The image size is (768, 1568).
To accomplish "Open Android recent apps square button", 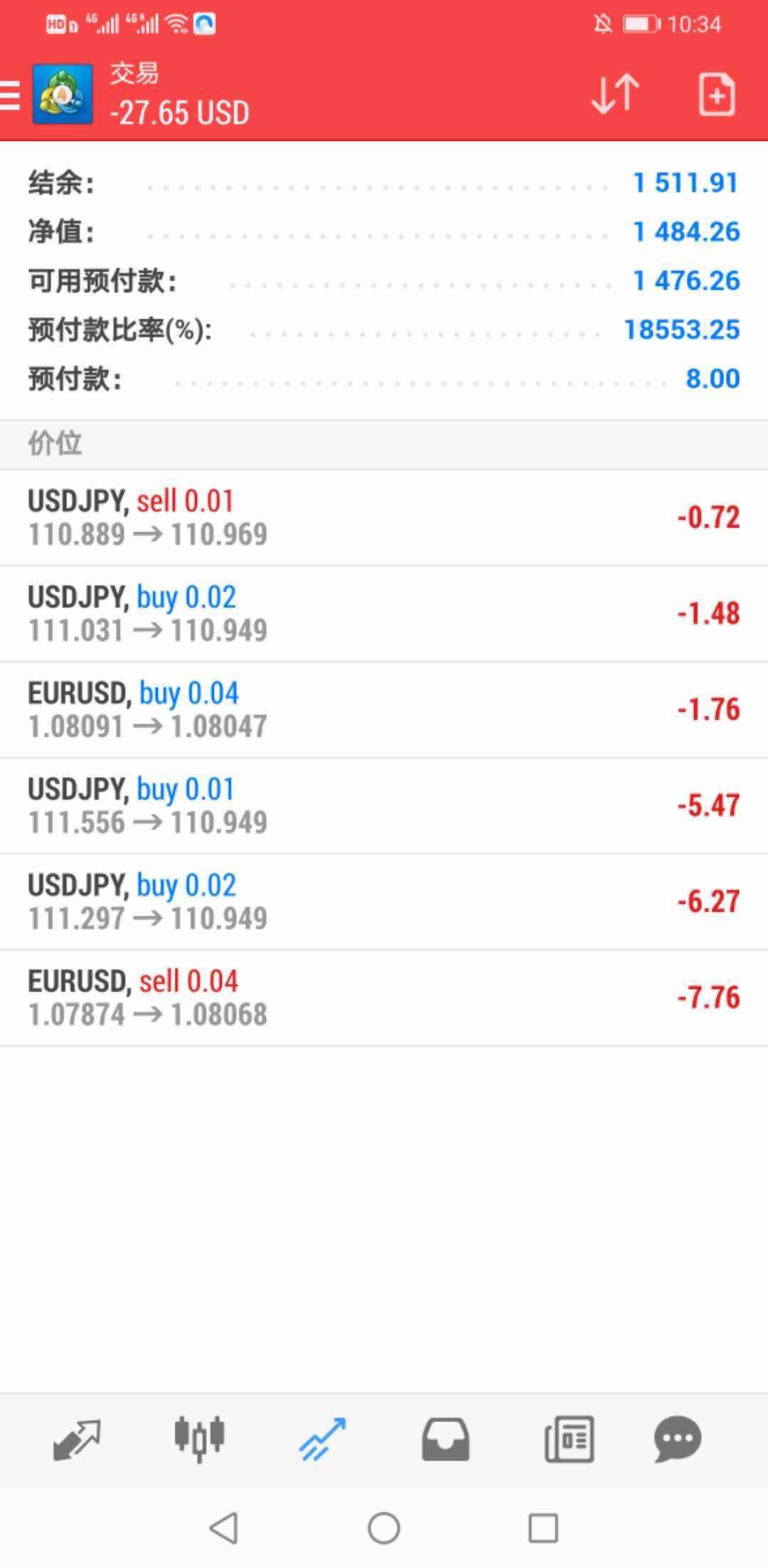I will [x=543, y=1527].
